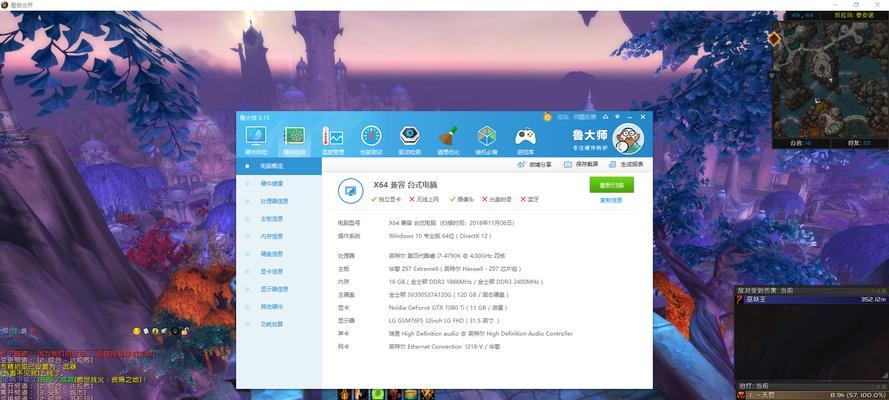Select 硬盘信息 disk info in sidebar
The width and height of the screenshot is (889, 400).
(272, 254)
